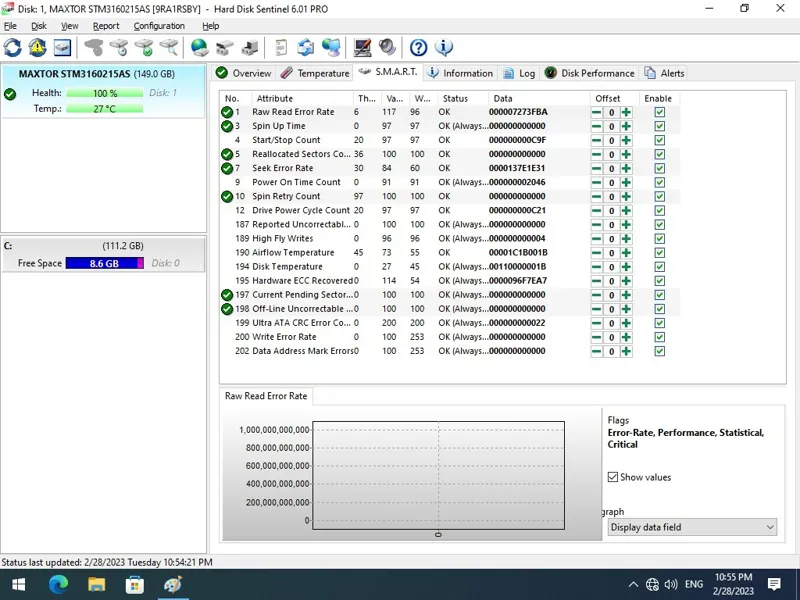Viewport: 800px width, 600px height.
Task: Toggle Enable checkbox for Write Error Rate
Action: tap(659, 337)
